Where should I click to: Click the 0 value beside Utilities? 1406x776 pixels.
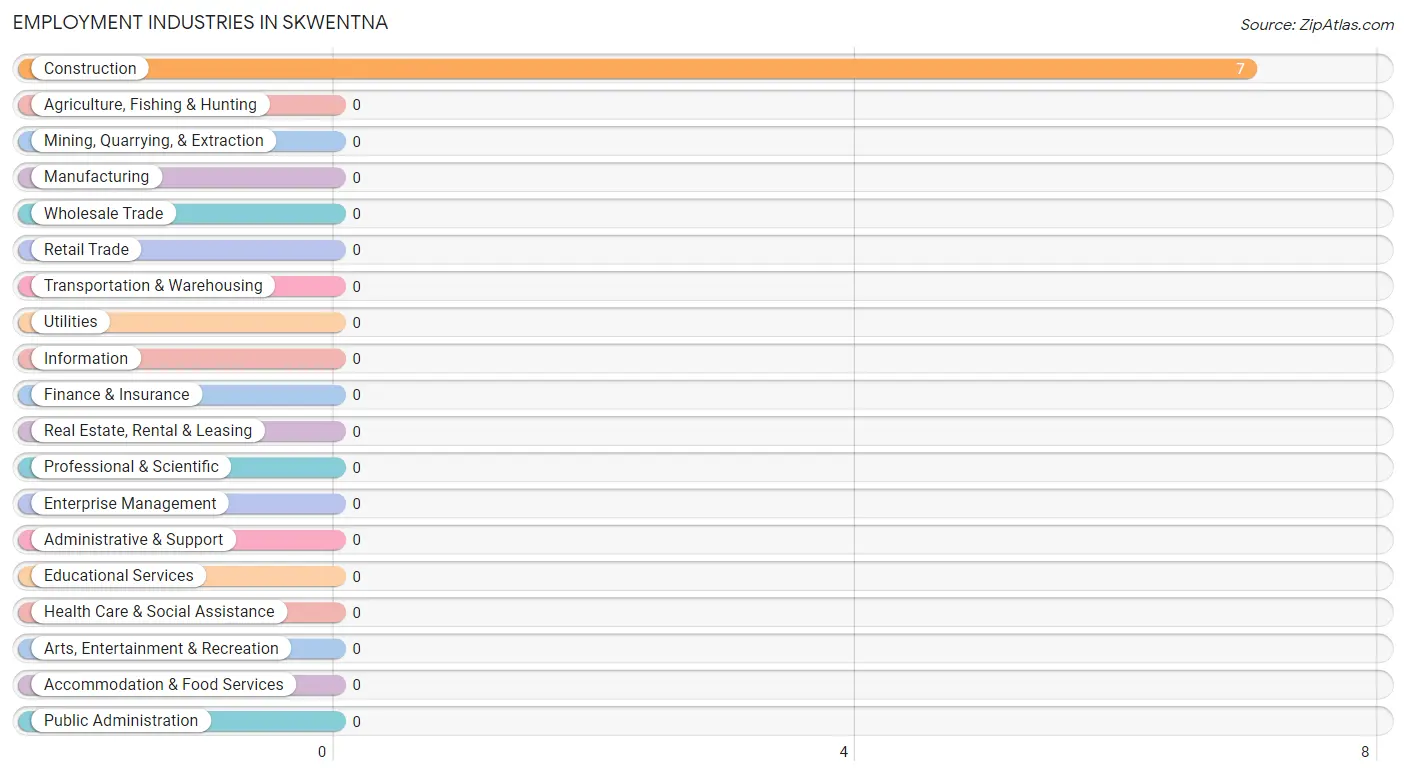[x=356, y=323]
